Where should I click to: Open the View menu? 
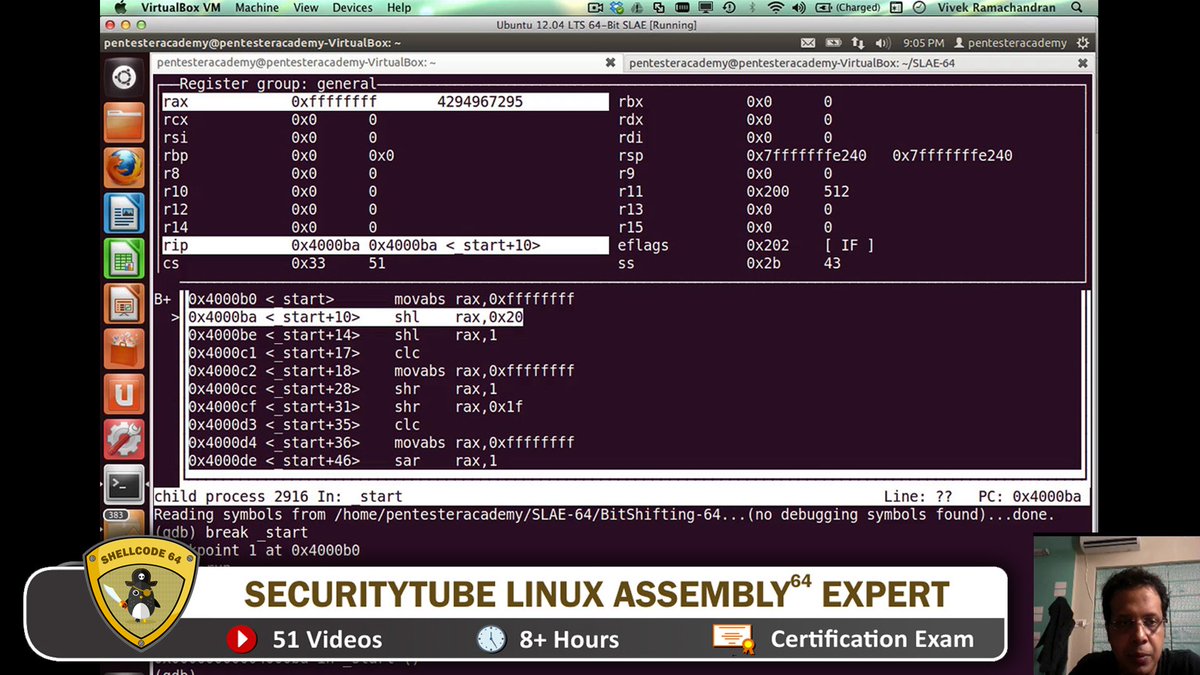pos(306,8)
